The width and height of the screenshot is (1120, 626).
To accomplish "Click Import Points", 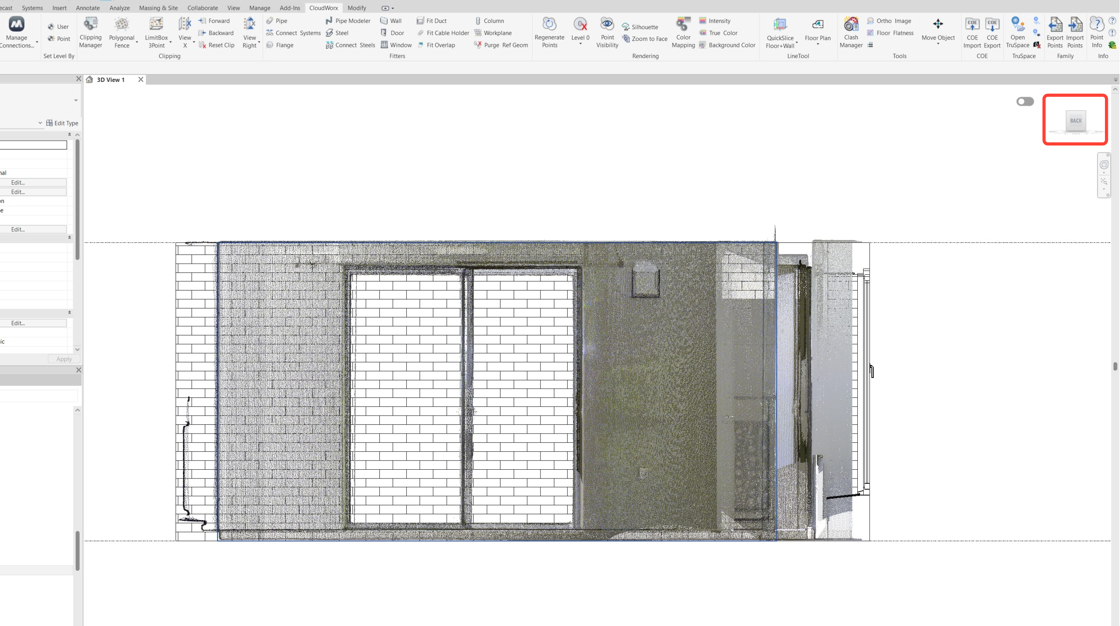I will tap(1075, 33).
